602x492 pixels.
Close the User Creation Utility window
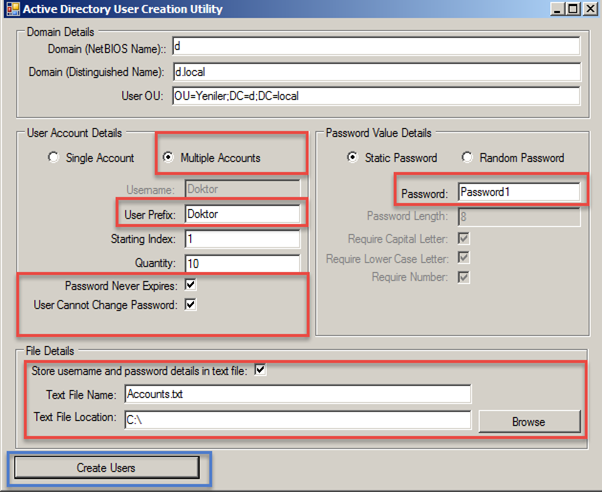click(590, 9)
